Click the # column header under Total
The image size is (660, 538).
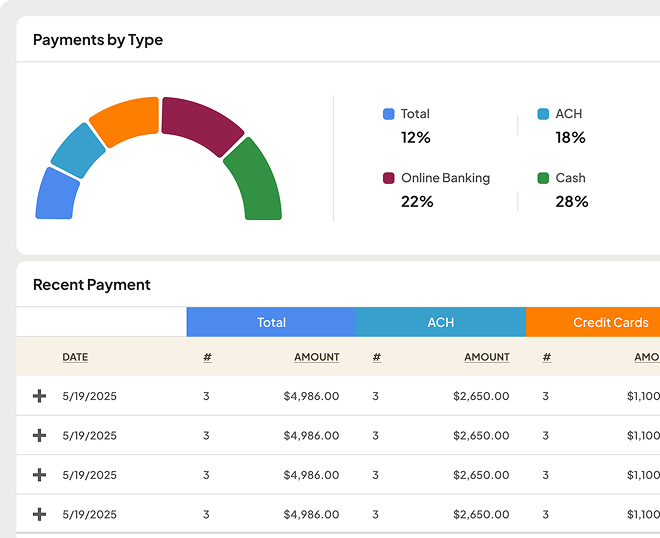(206, 357)
